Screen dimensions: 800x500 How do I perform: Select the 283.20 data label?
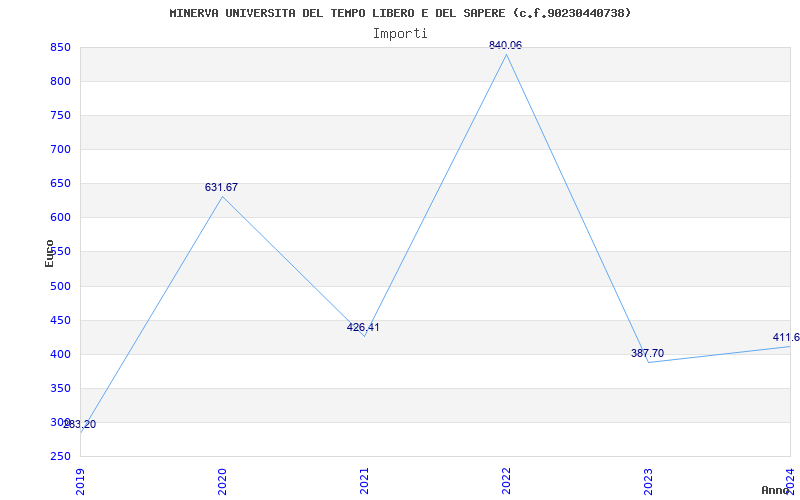point(80,424)
